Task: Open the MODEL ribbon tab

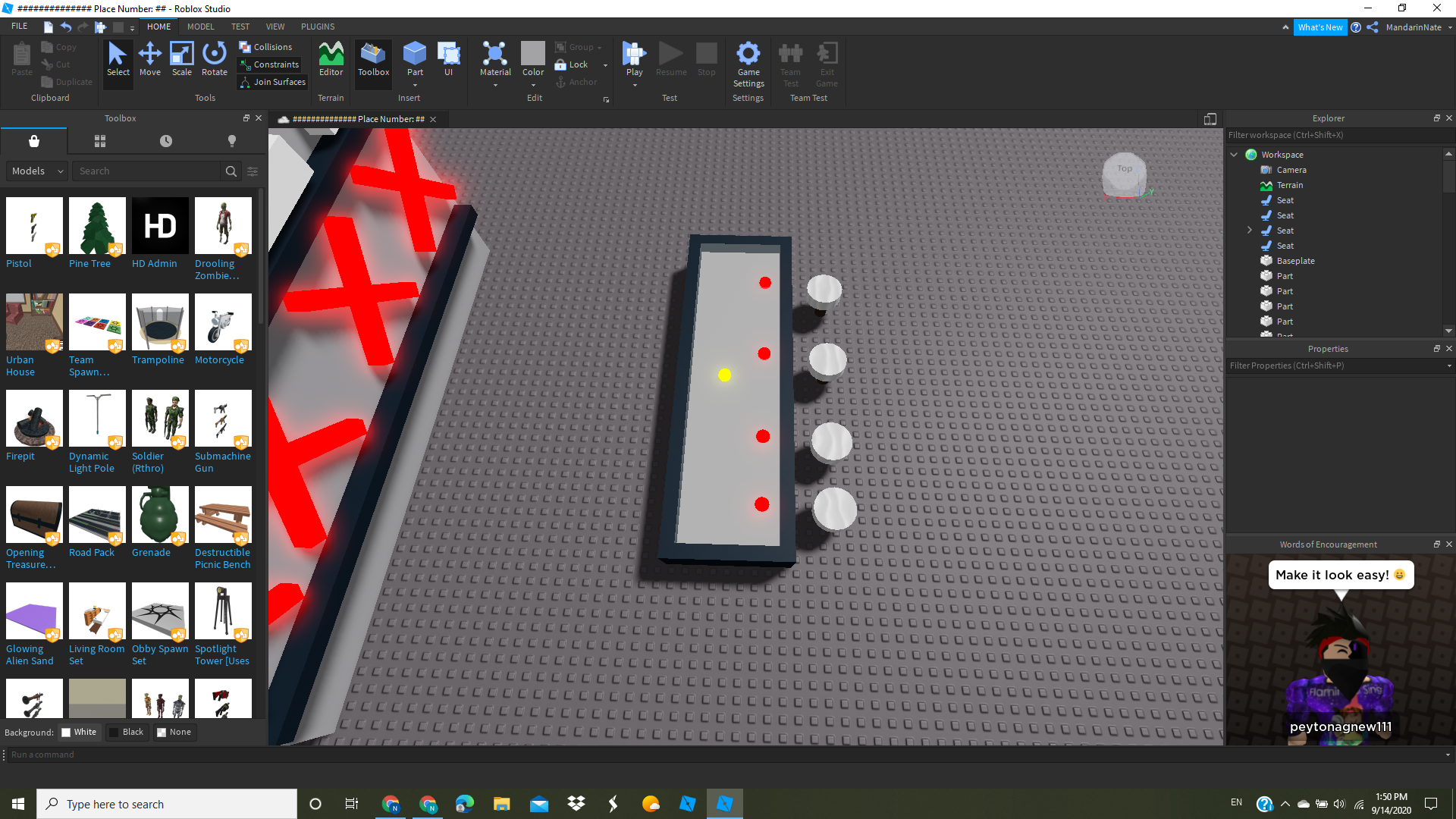Action: [201, 27]
